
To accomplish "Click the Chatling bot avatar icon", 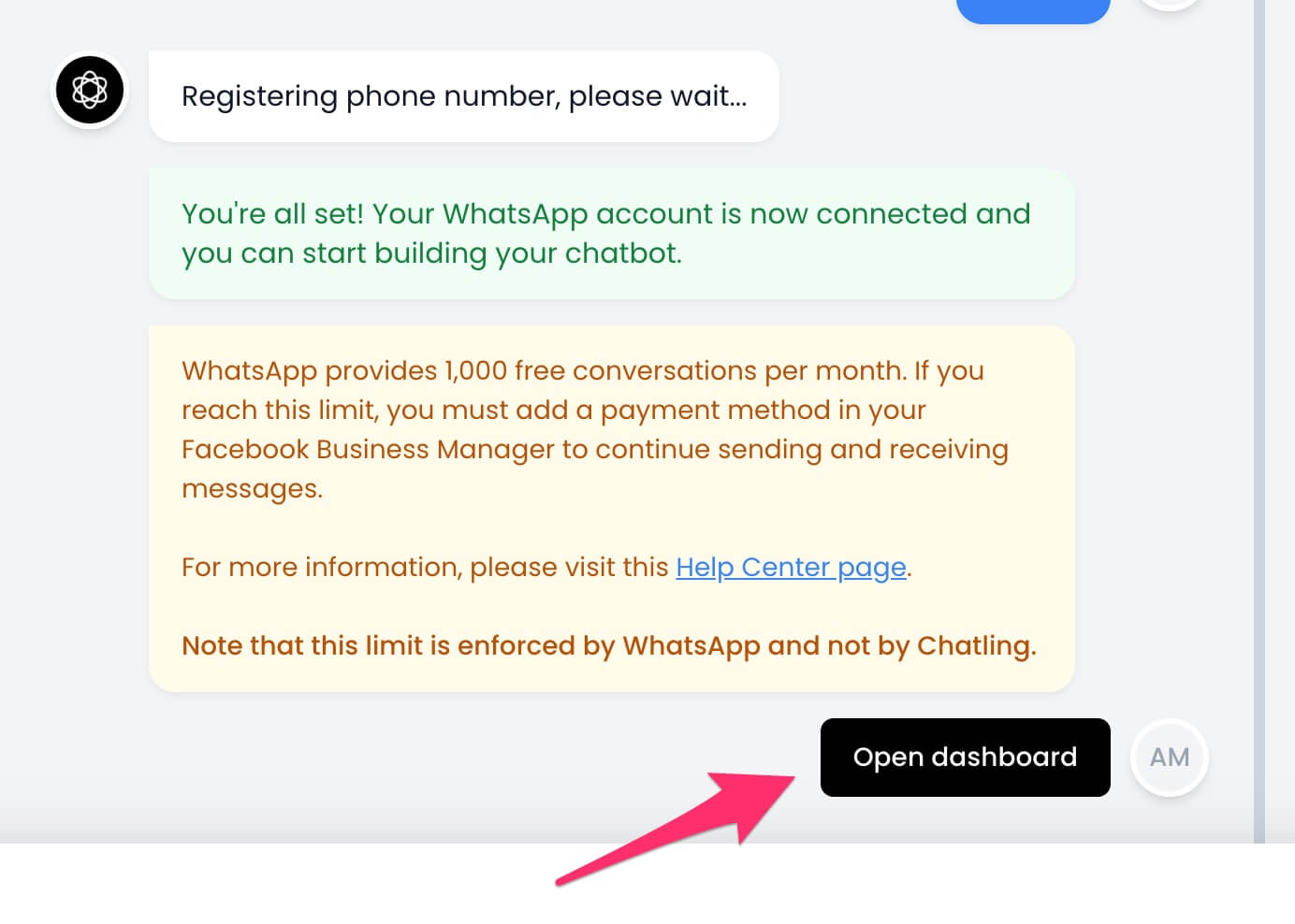I will pos(90,90).
